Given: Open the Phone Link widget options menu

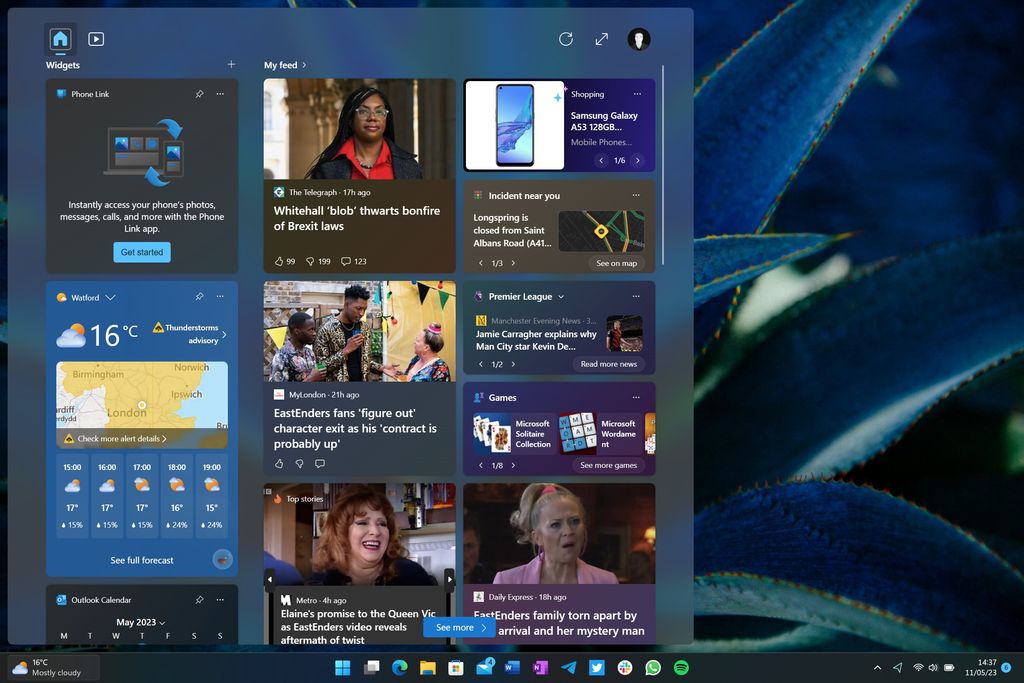Looking at the screenshot, I should [x=220, y=94].
